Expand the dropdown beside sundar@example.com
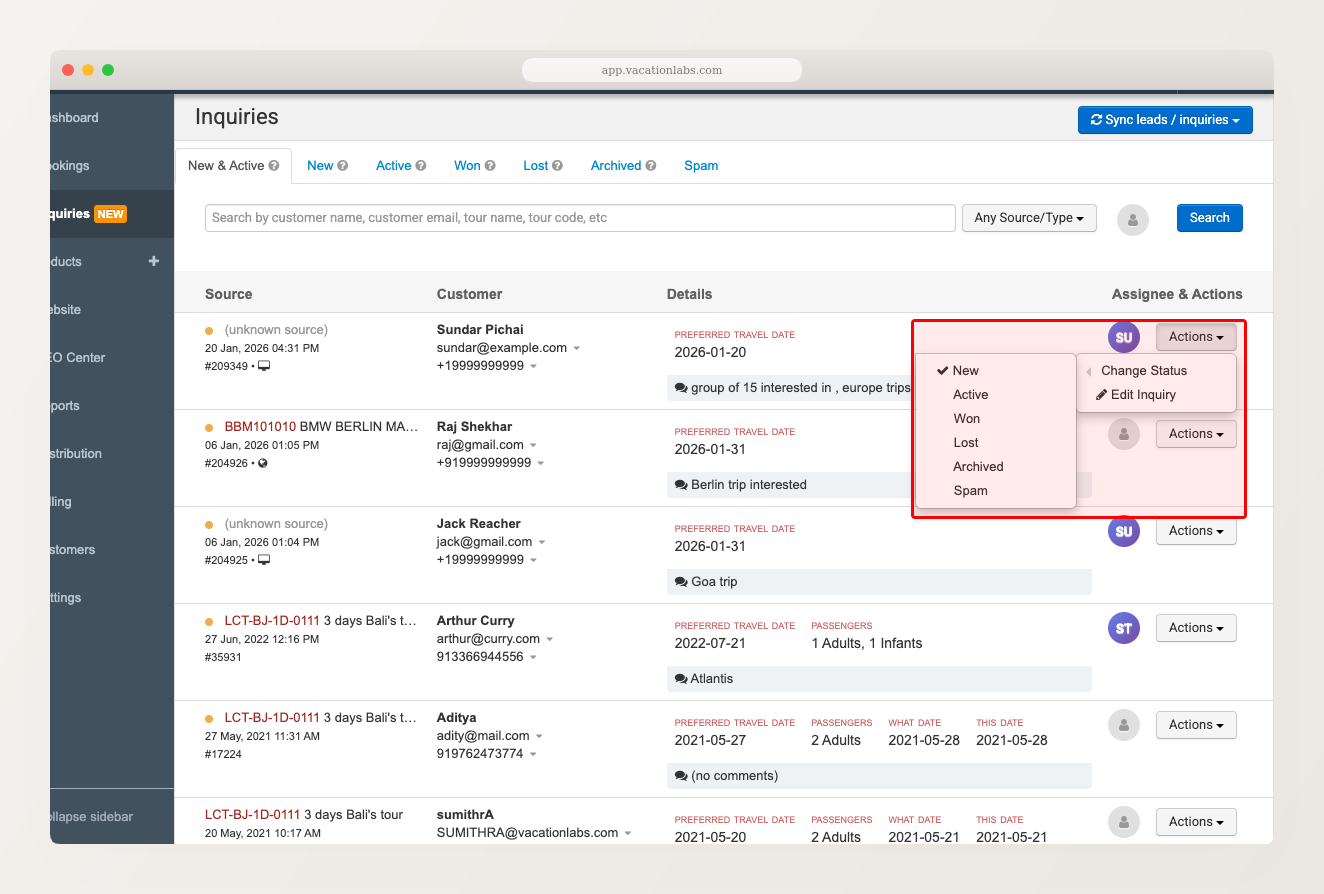 coord(578,350)
